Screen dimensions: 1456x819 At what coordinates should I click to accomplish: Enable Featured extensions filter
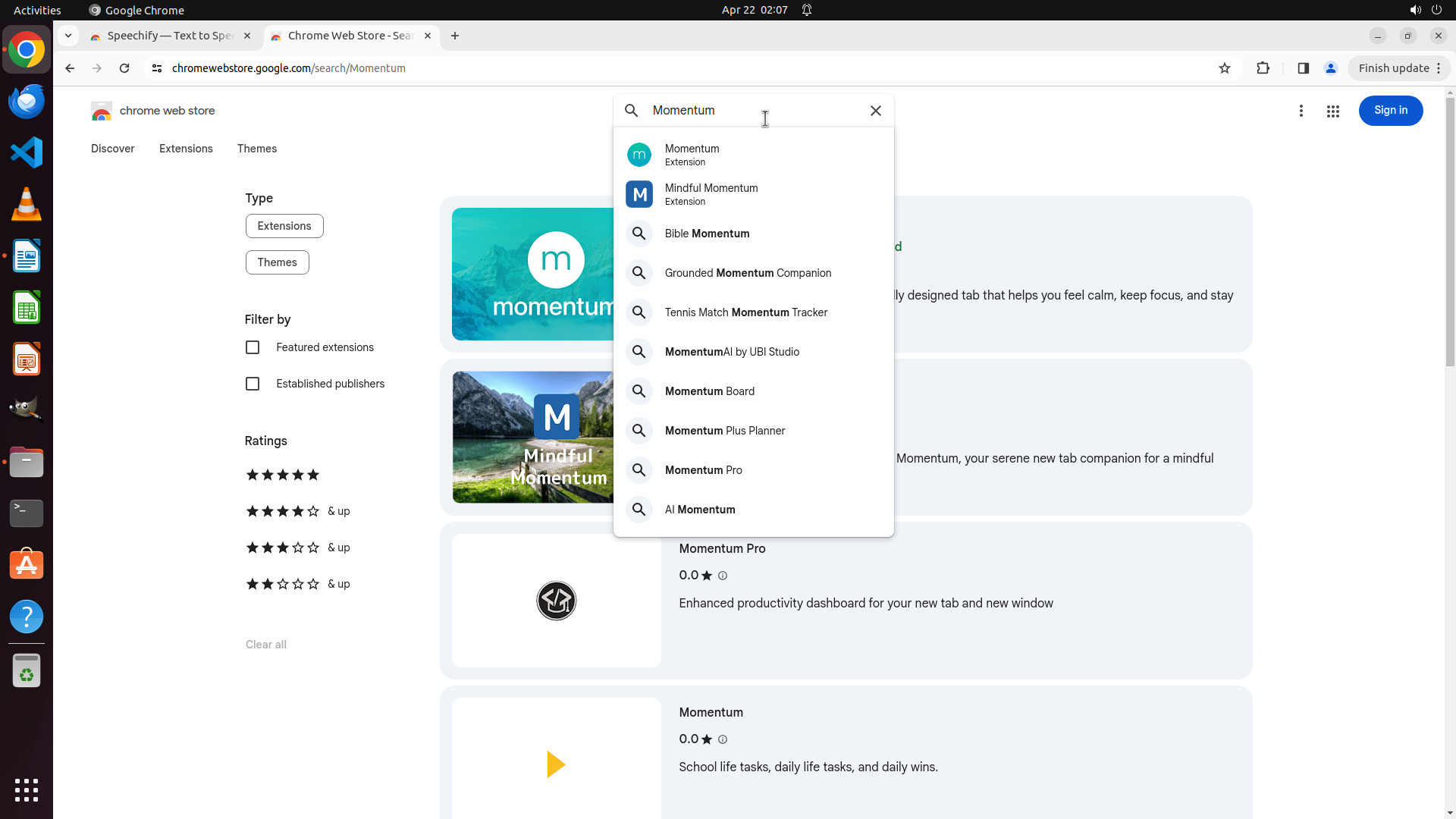click(x=253, y=347)
